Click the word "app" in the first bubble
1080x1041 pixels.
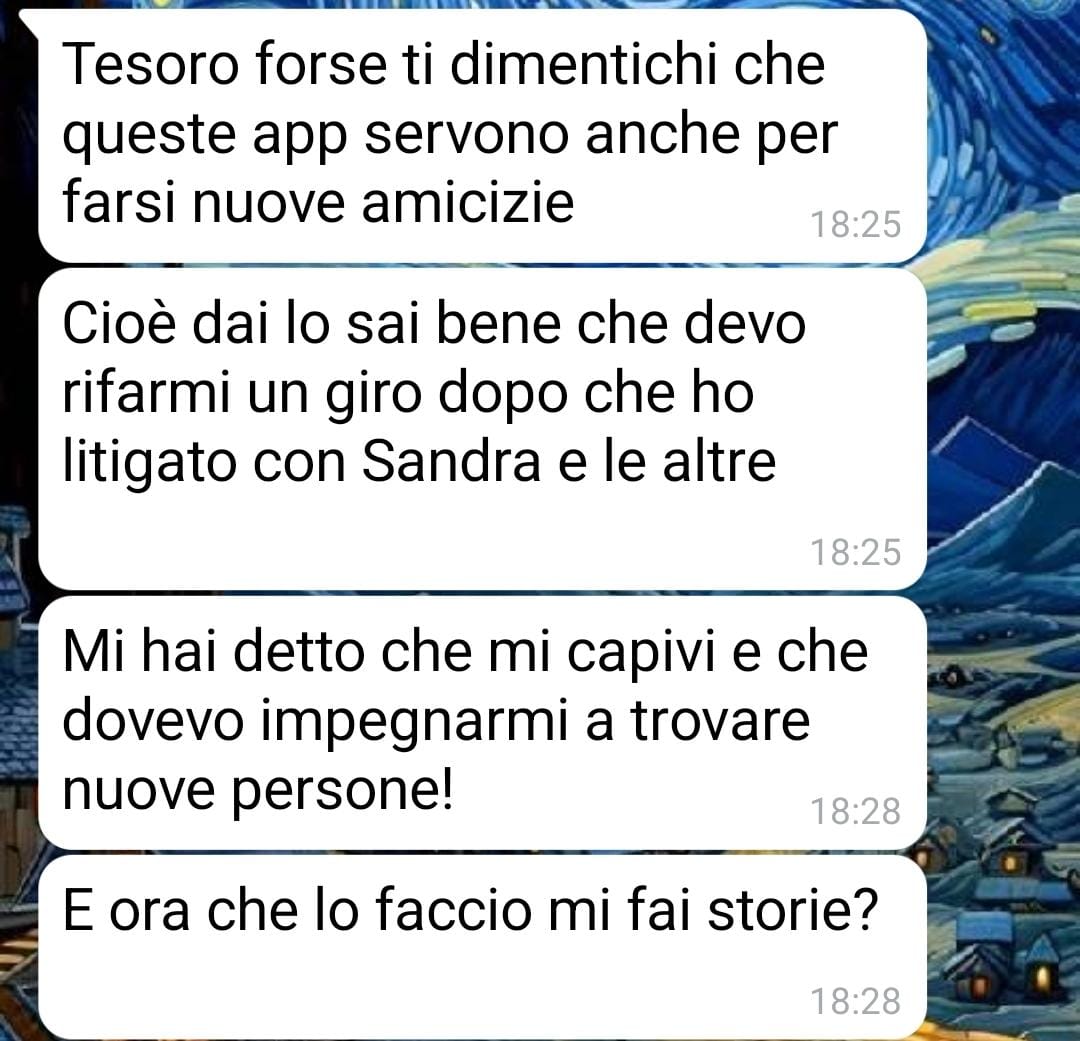coord(300,137)
